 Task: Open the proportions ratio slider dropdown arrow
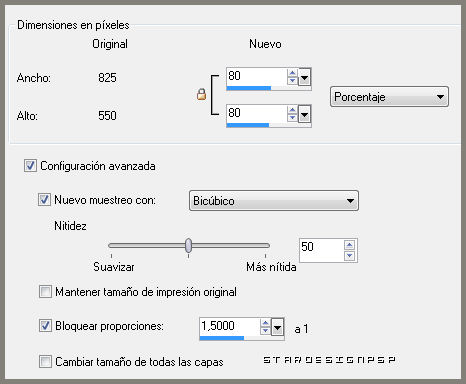click(x=277, y=328)
